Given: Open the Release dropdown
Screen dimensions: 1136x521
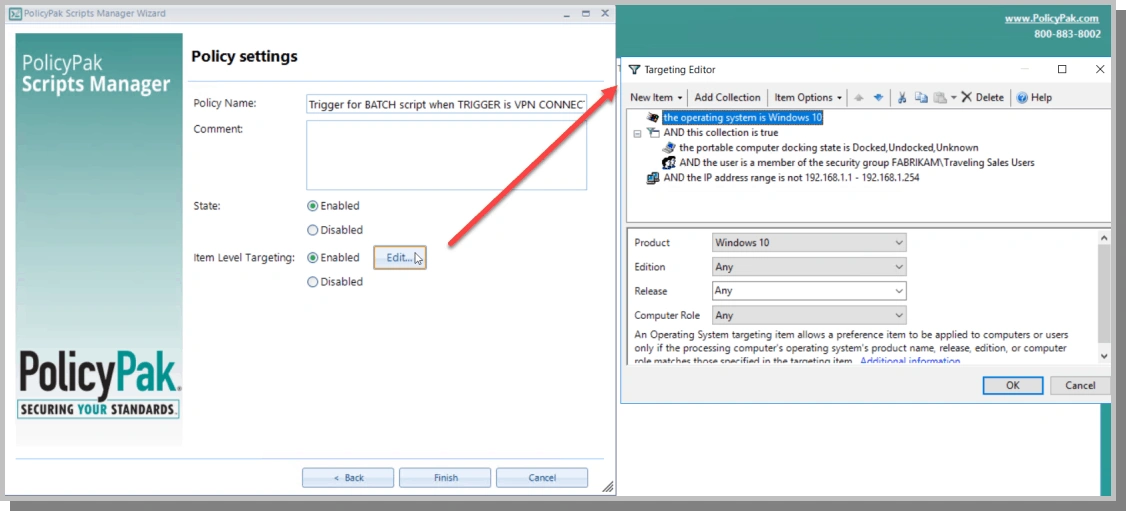Looking at the screenshot, I should 809,291.
